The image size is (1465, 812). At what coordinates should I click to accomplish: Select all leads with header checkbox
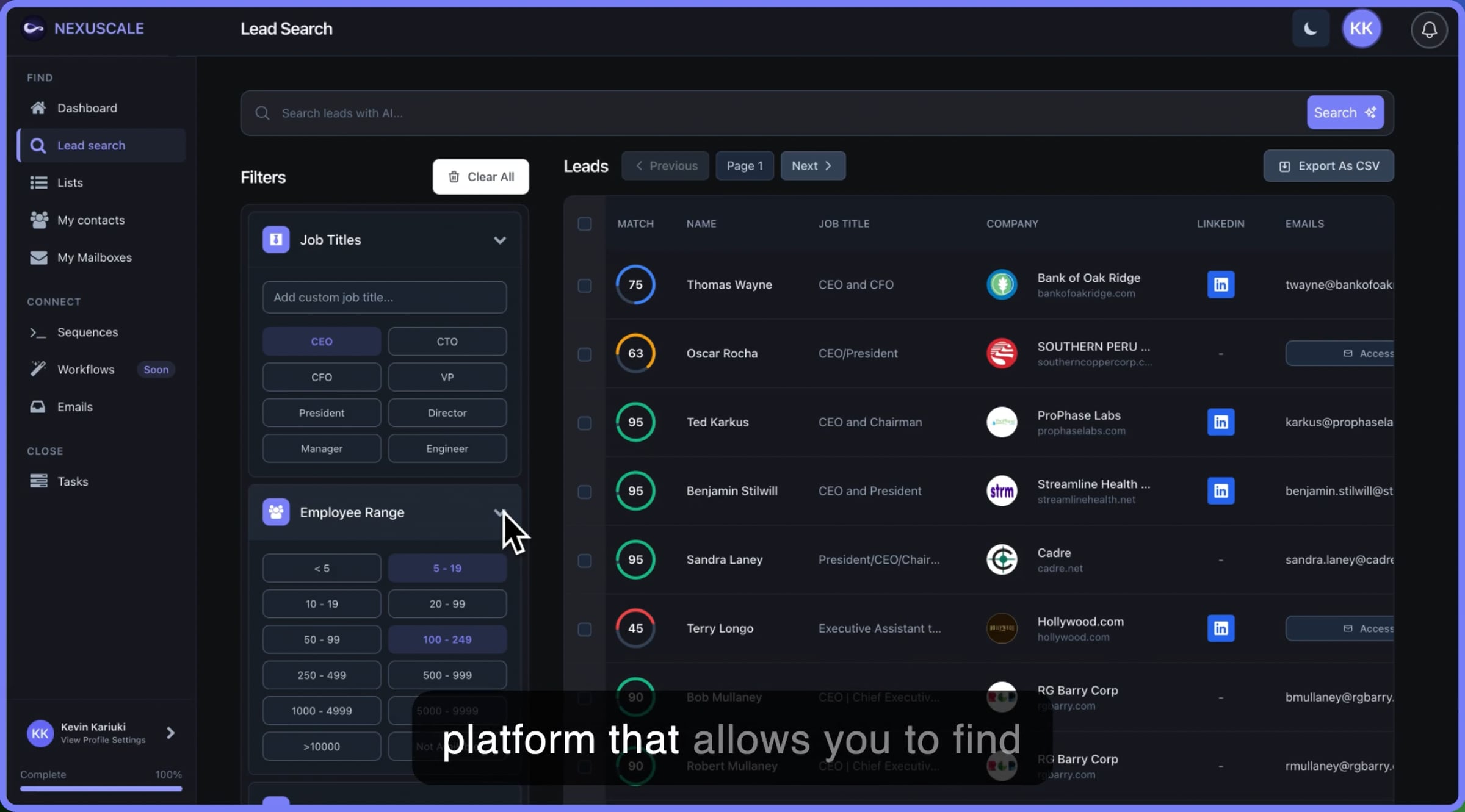pos(585,224)
